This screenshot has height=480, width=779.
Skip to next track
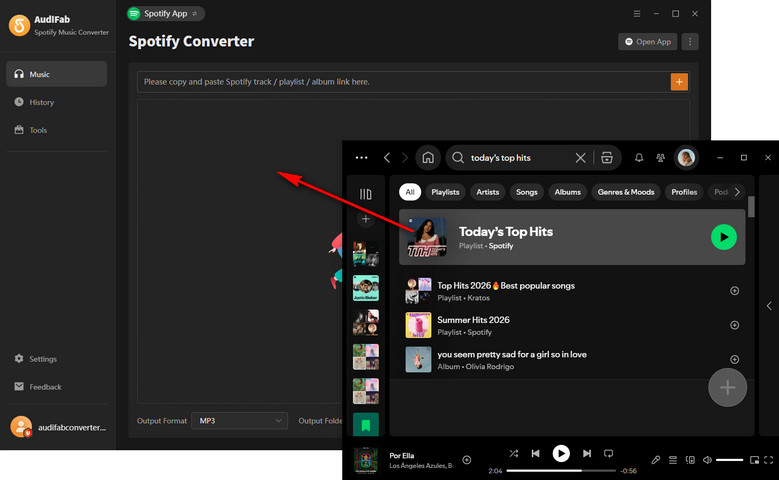tap(587, 453)
